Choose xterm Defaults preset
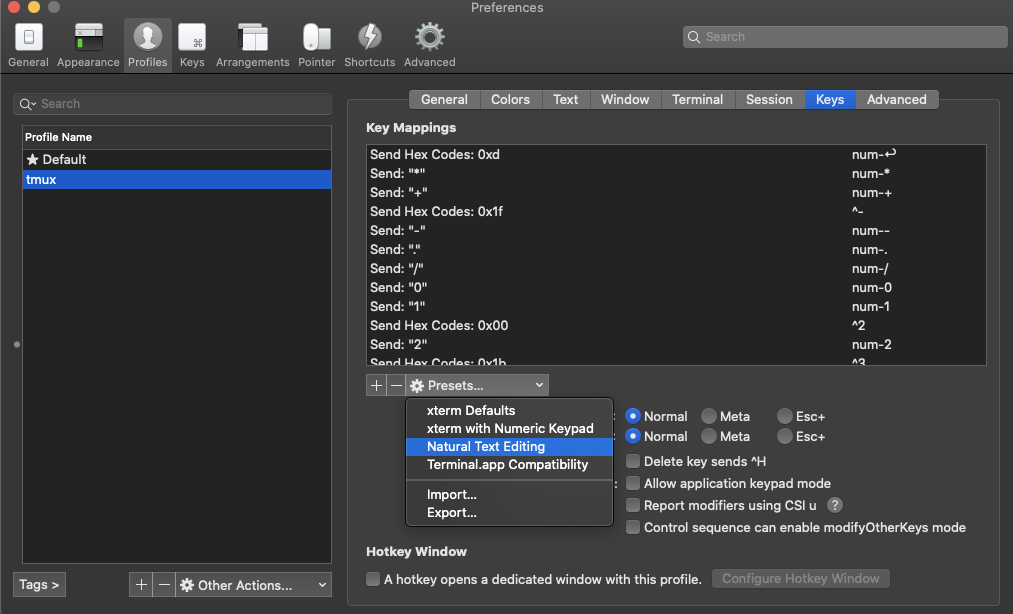1013x614 pixels. tap(509, 410)
